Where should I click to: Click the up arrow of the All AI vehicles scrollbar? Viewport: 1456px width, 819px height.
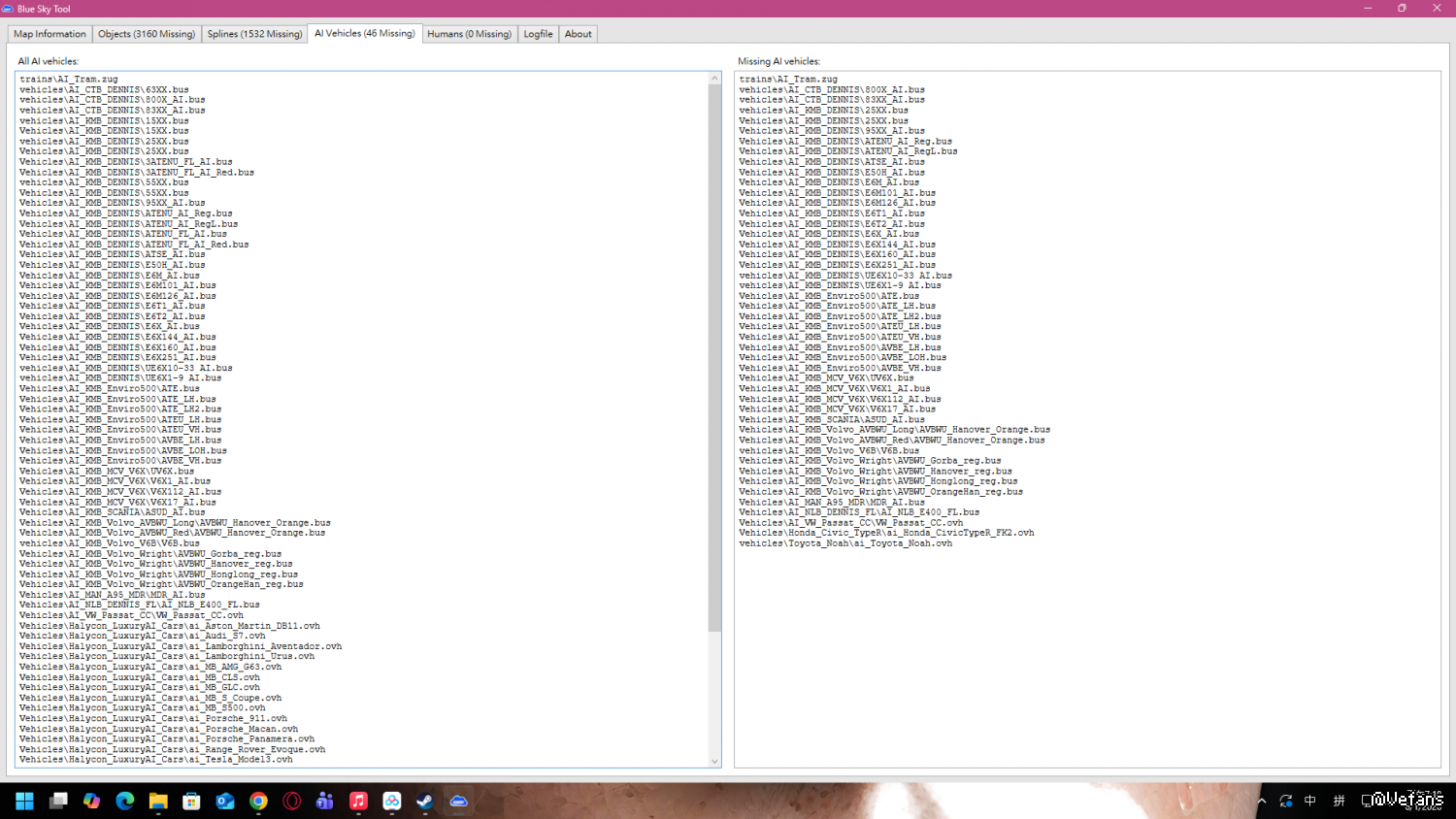click(x=715, y=78)
